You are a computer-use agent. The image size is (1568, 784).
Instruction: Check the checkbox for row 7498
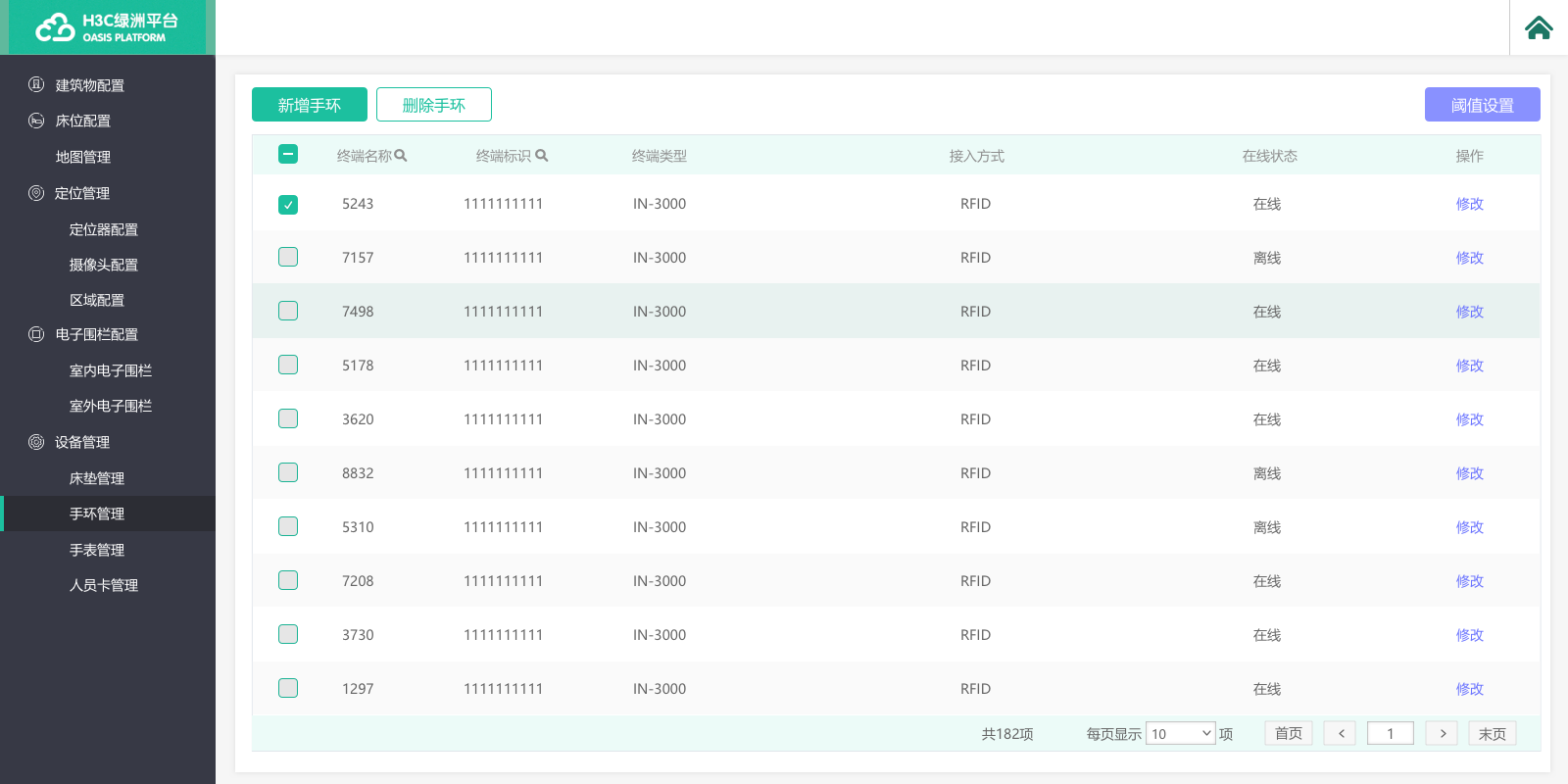[x=288, y=311]
